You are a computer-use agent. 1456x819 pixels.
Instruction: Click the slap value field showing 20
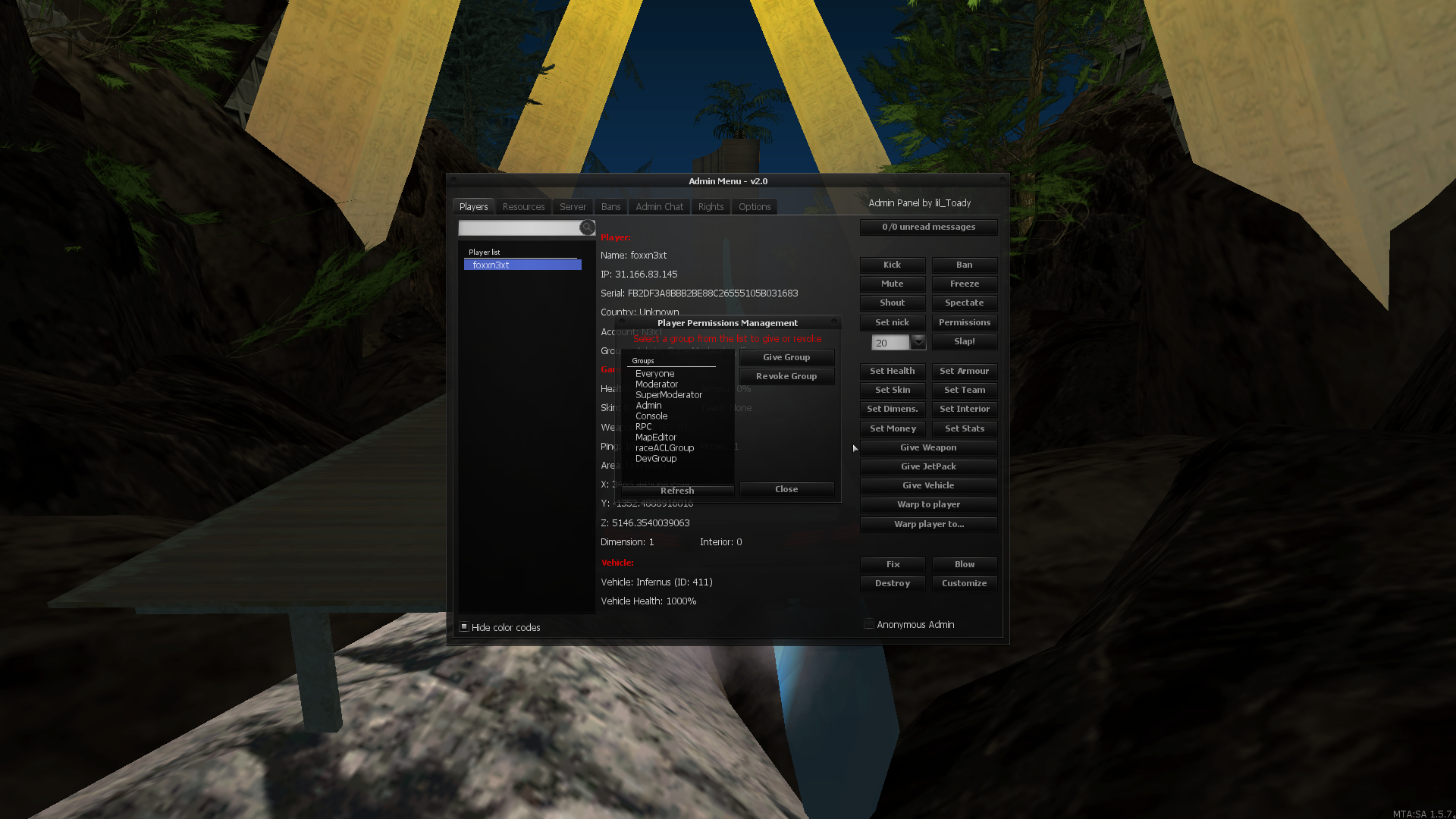click(891, 343)
